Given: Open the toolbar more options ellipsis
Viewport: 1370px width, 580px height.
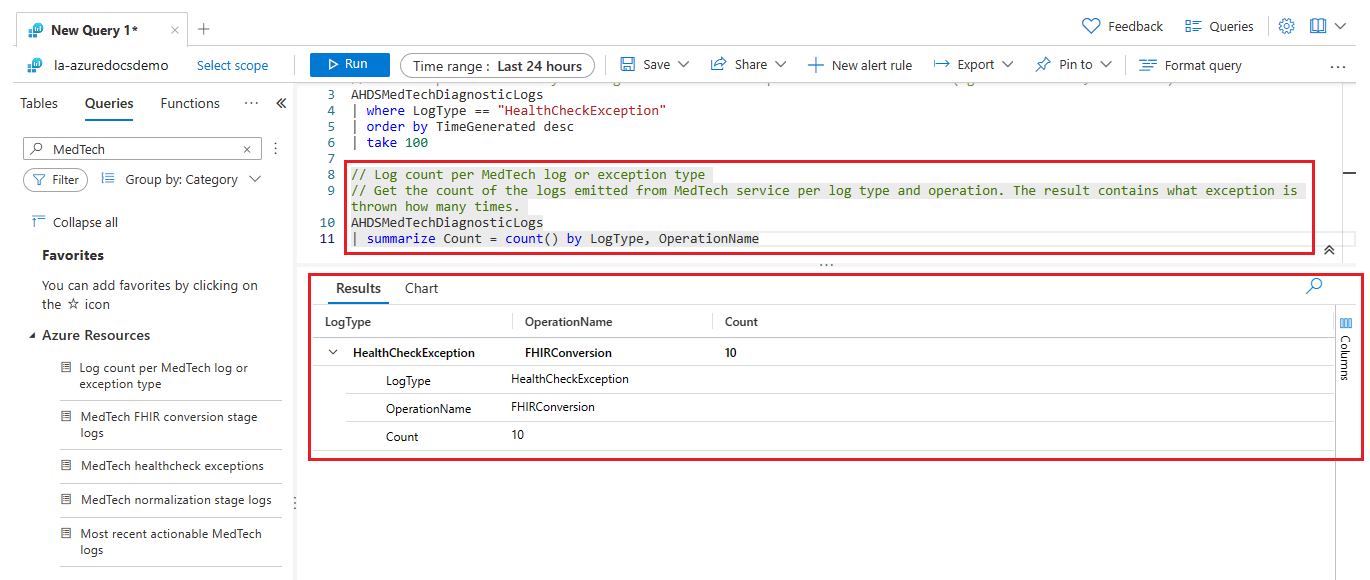Looking at the screenshot, I should (x=1338, y=66).
